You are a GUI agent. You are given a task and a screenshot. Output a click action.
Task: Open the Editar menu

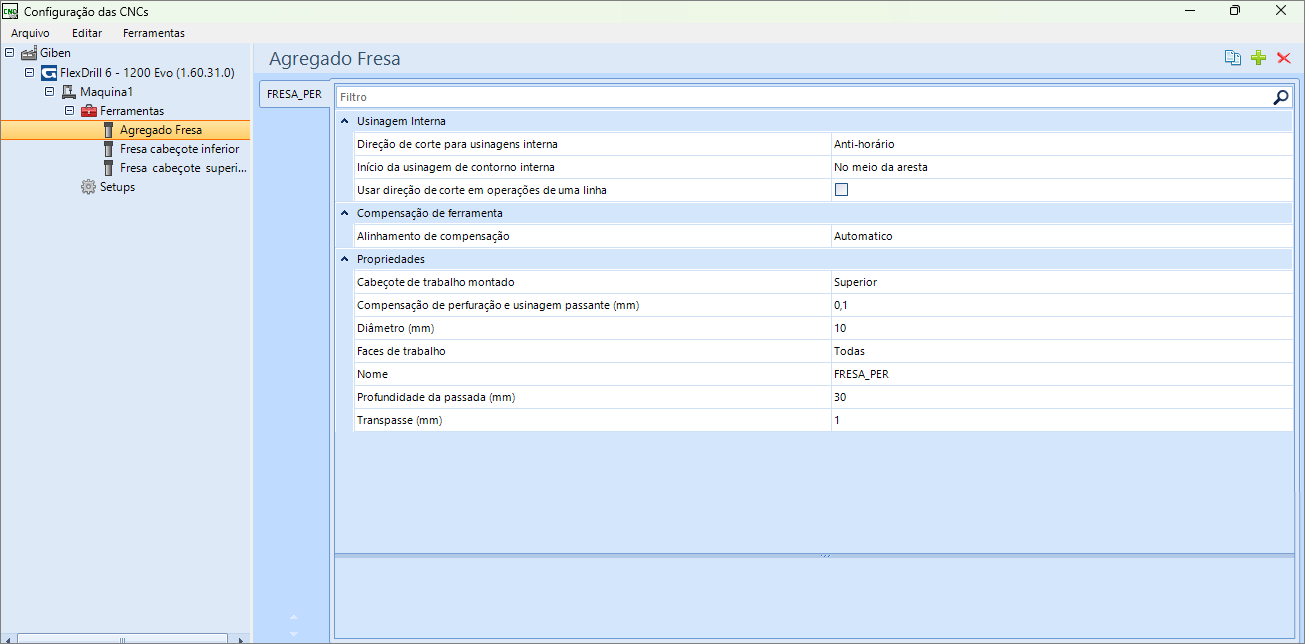(x=87, y=33)
